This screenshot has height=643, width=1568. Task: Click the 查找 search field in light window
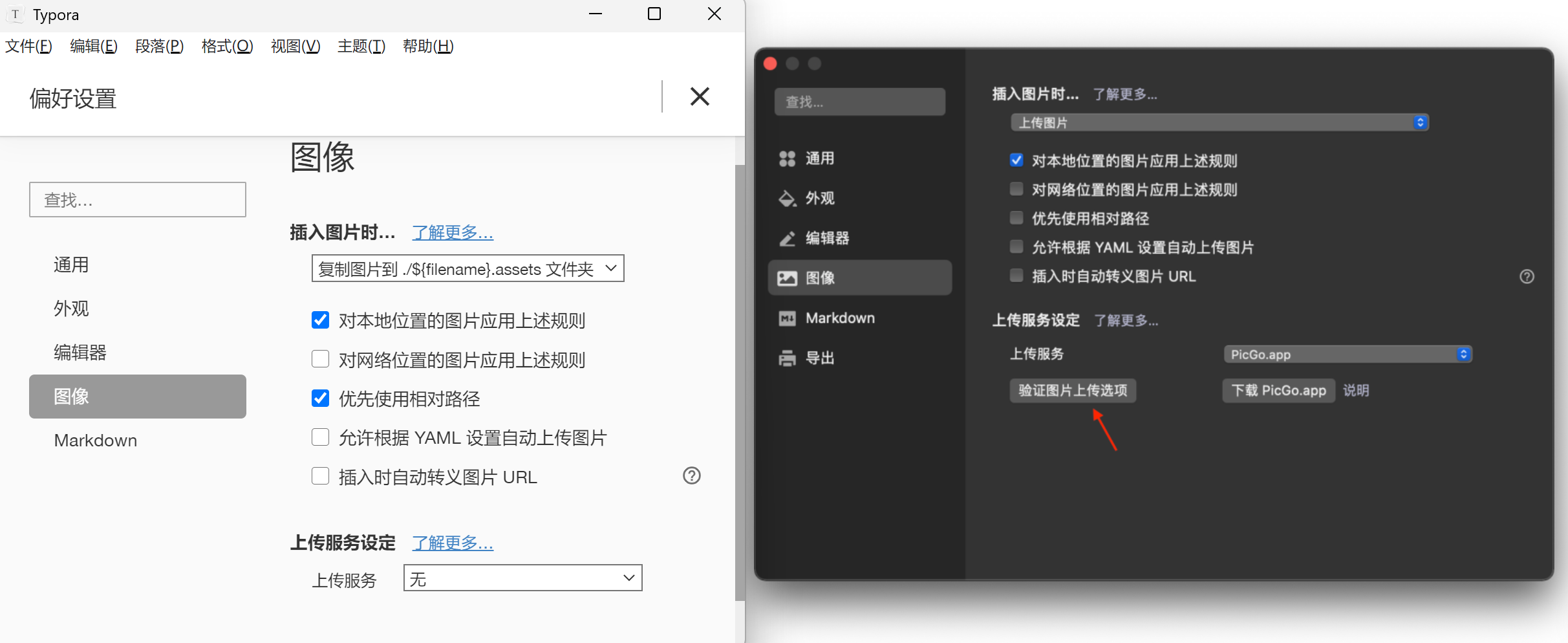coord(138,200)
